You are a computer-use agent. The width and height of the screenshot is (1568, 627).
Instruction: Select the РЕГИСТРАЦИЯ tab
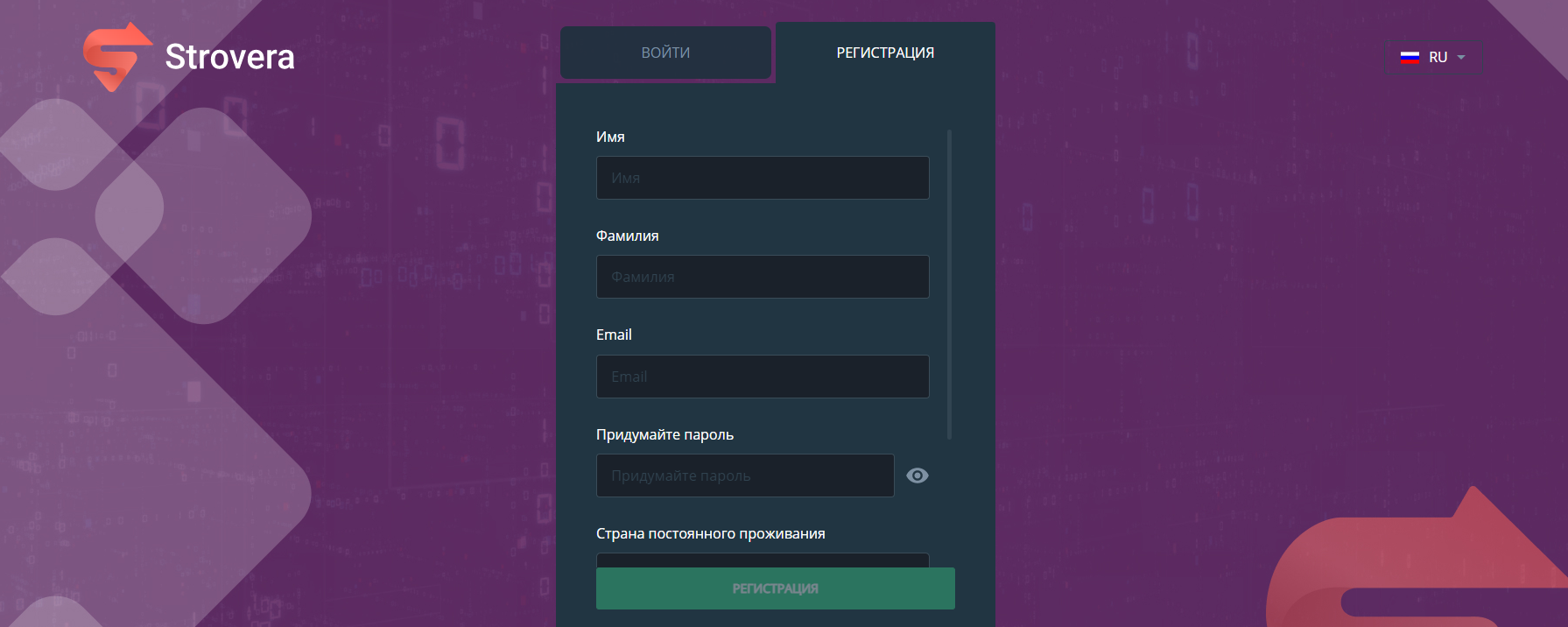click(885, 53)
